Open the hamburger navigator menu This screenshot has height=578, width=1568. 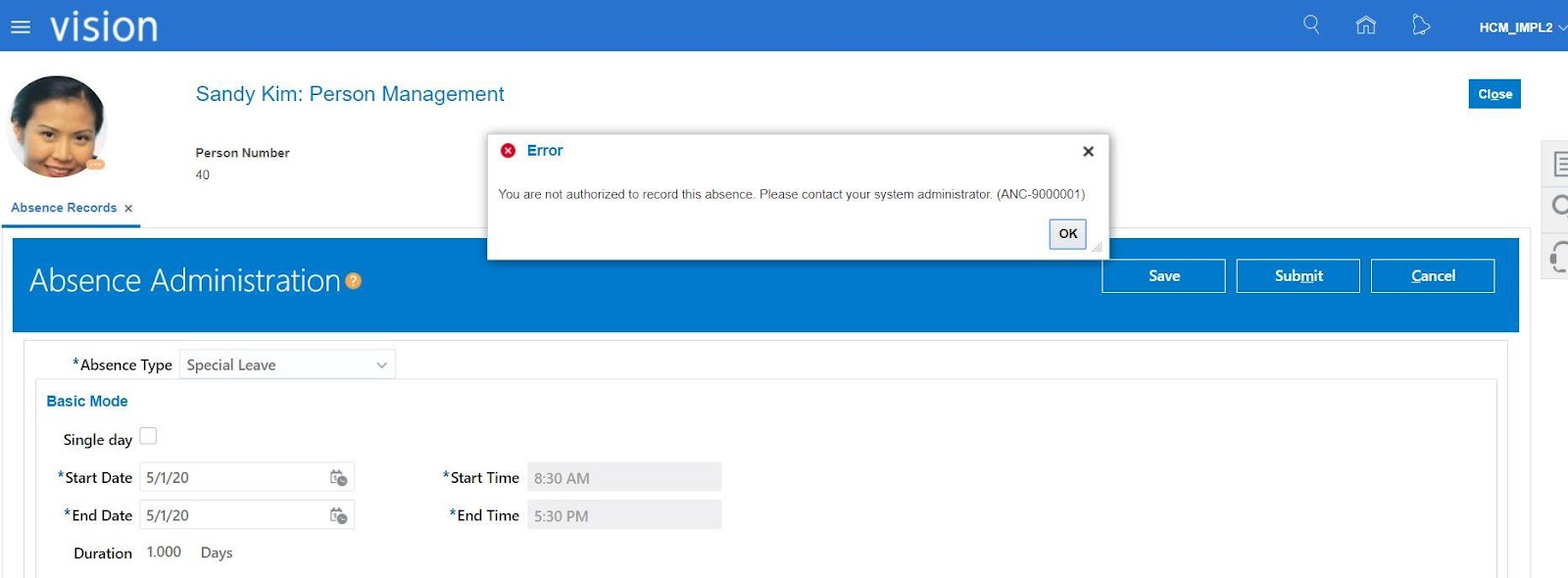(21, 27)
